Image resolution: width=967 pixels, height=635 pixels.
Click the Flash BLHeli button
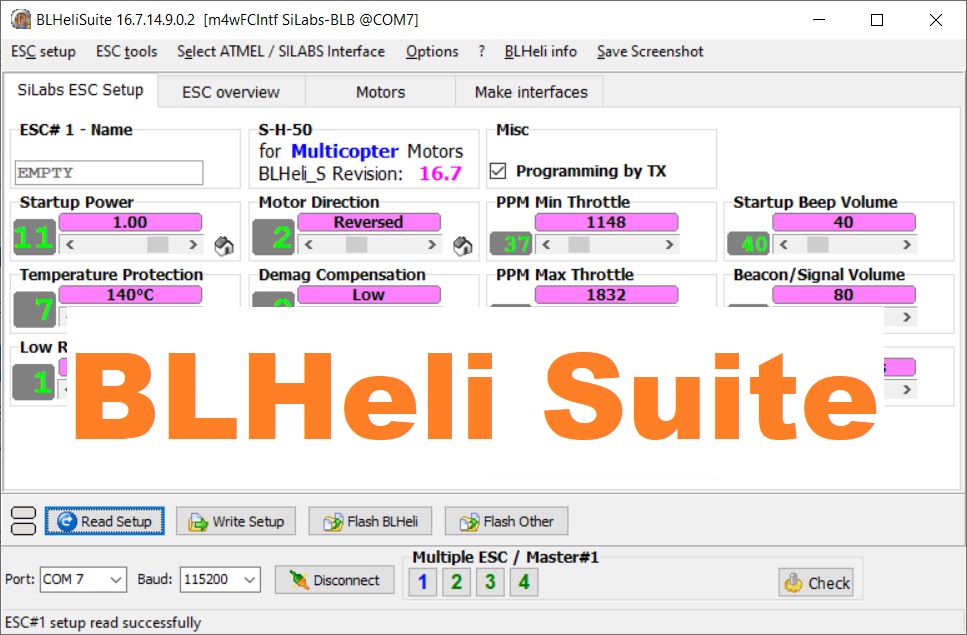tap(370, 522)
